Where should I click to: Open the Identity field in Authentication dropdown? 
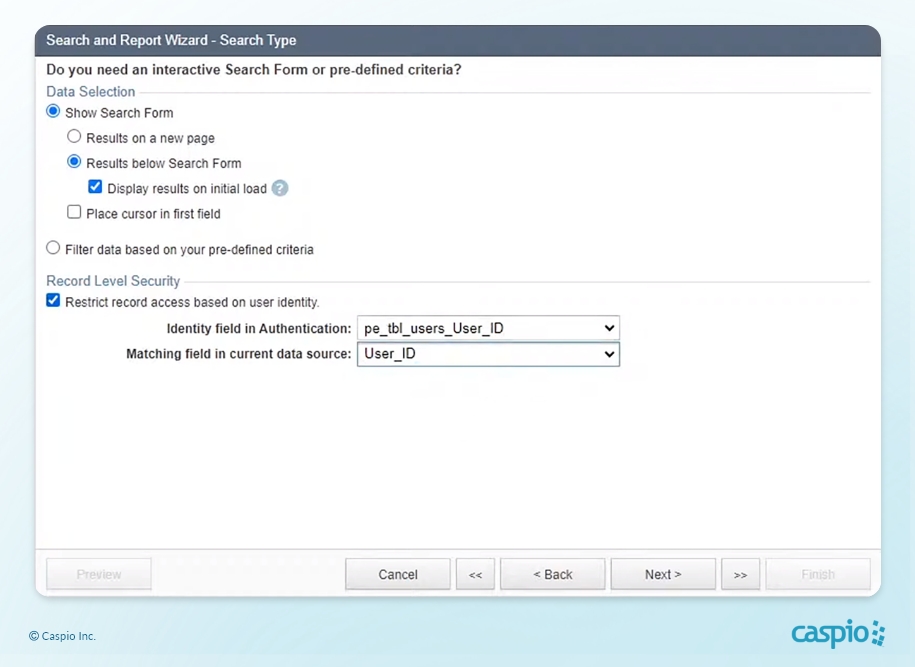coord(488,328)
